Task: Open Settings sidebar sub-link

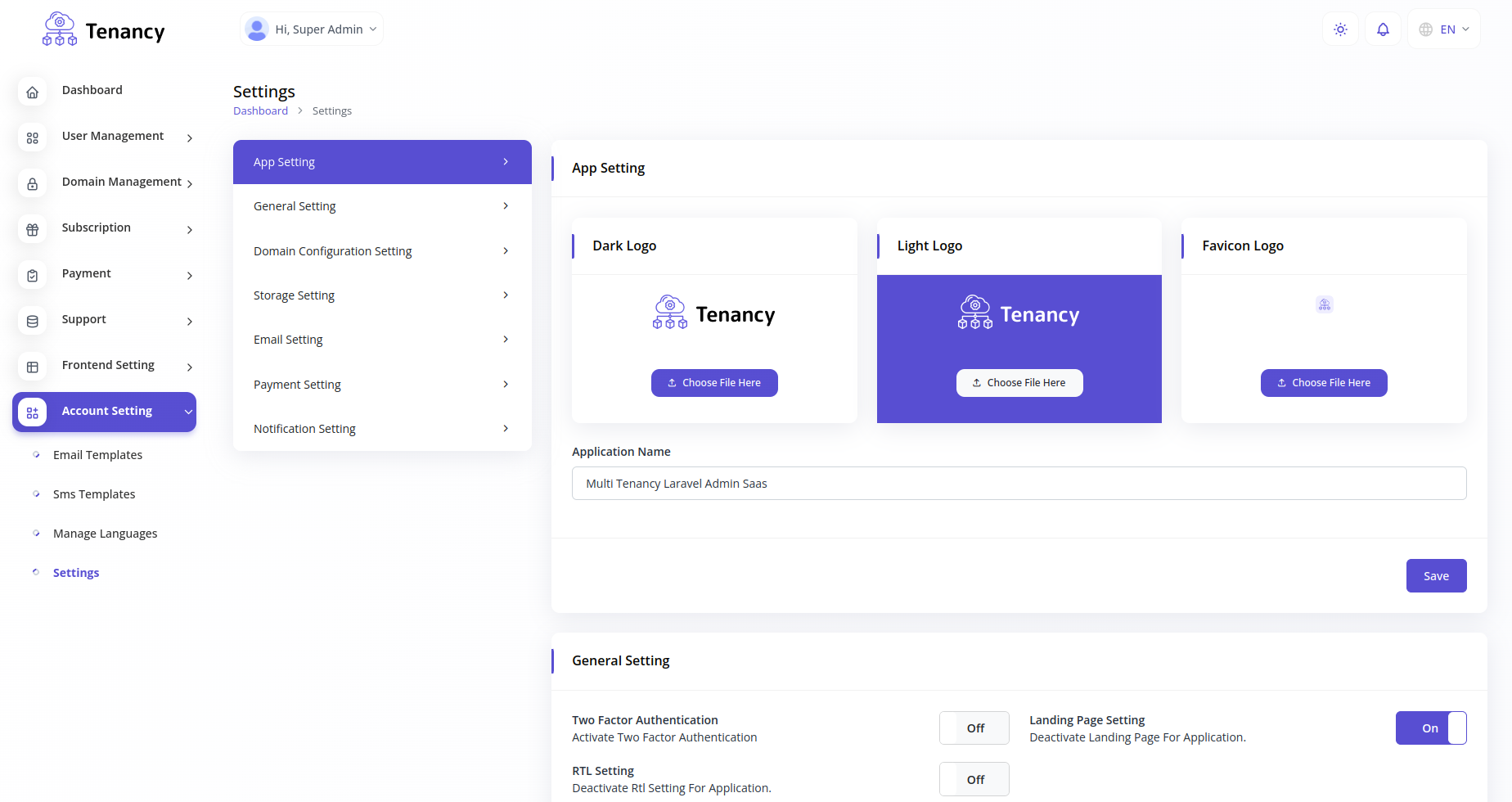Action: tap(76, 573)
